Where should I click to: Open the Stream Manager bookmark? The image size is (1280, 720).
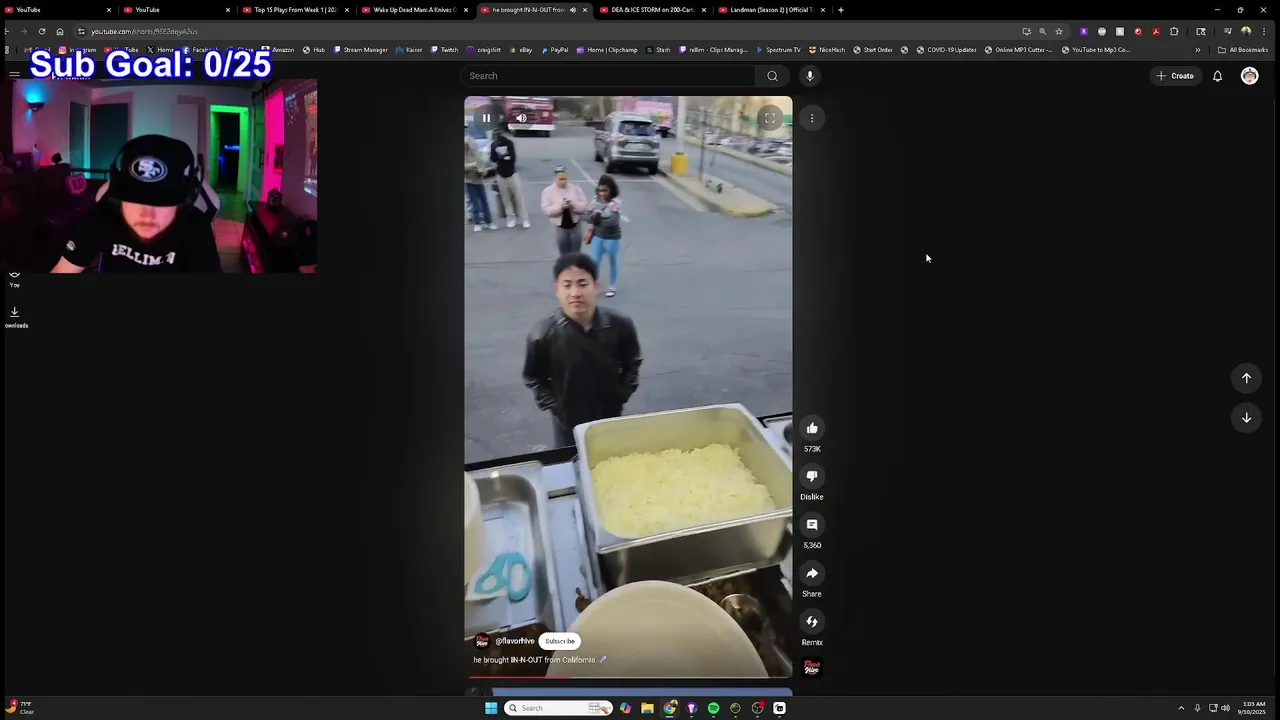coord(360,50)
